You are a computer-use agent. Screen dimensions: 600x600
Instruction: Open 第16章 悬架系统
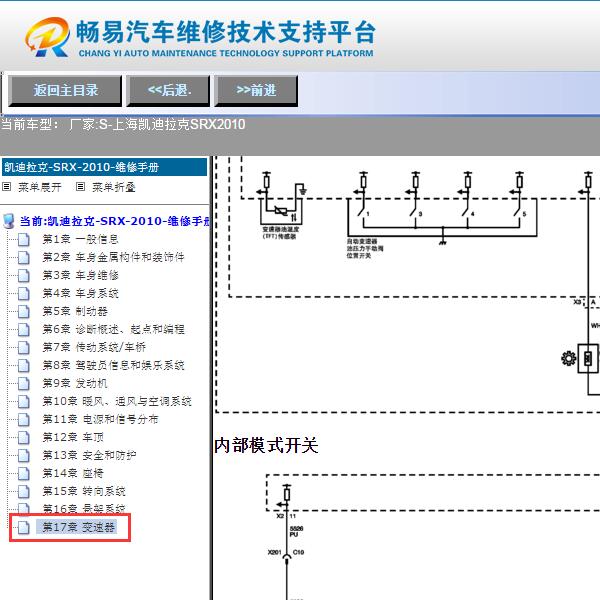click(84, 509)
